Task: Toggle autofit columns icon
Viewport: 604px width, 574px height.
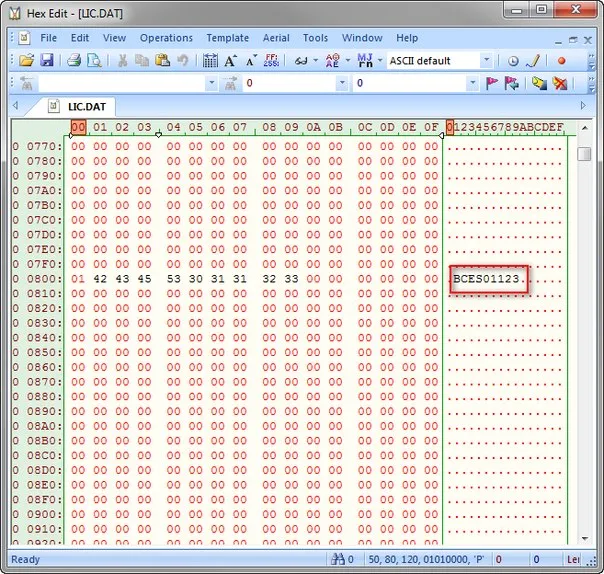Action: point(210,60)
